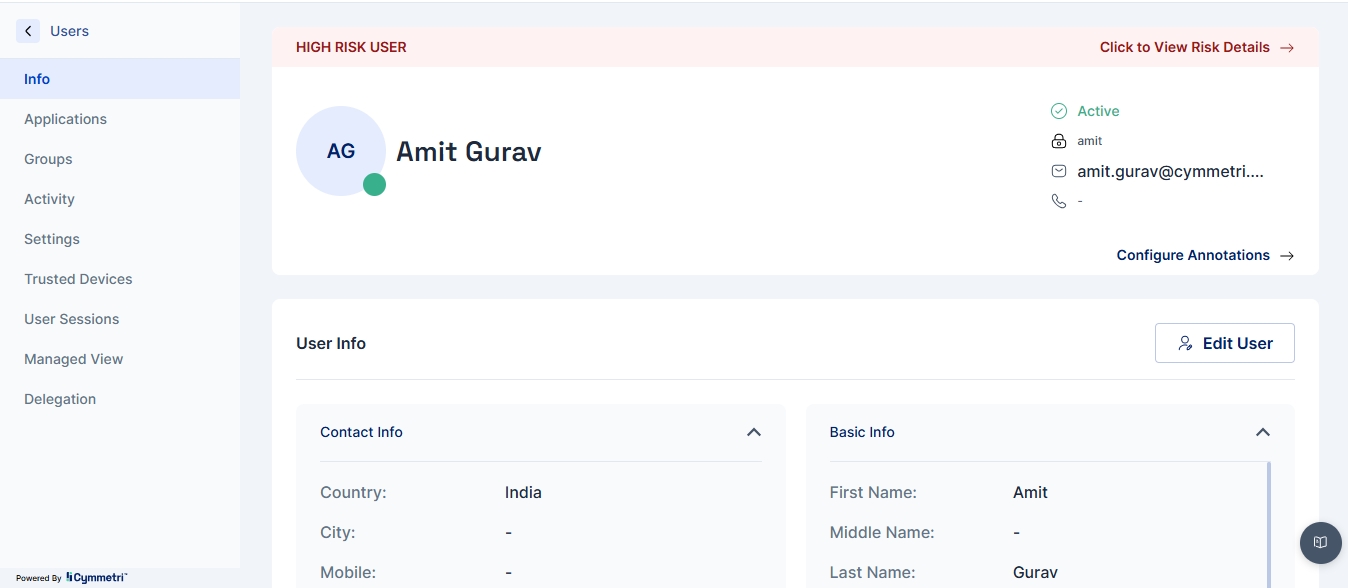The image size is (1348, 588).
Task: Click the envelope icon beside email address
Action: click(1059, 171)
